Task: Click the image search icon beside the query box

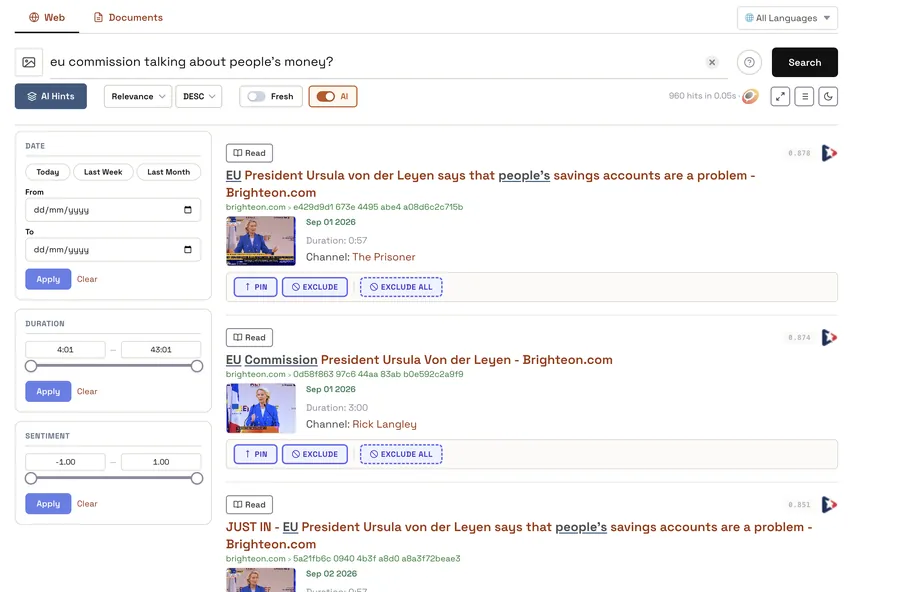Action: [29, 62]
